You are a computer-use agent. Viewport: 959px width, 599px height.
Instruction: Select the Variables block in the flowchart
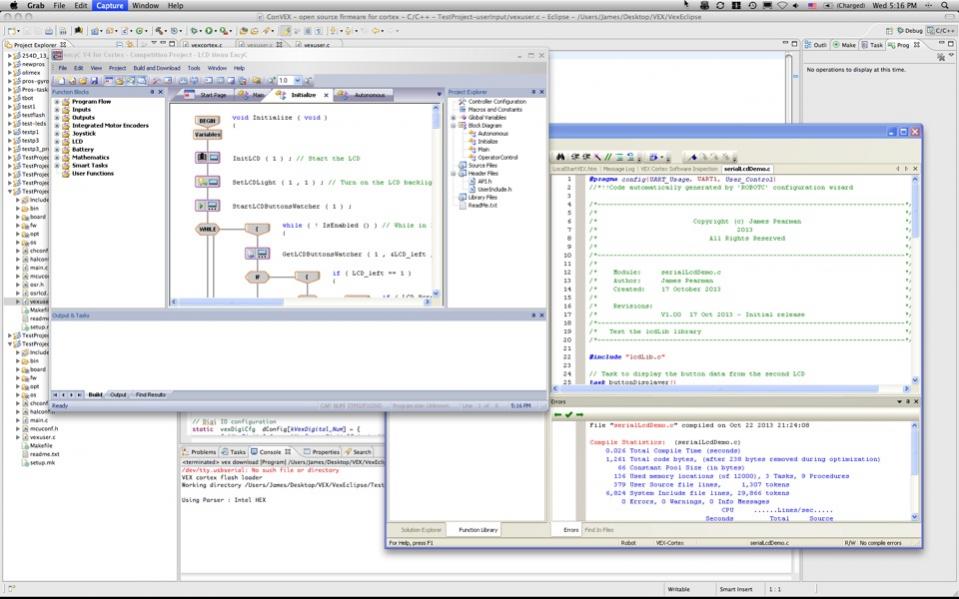(207, 134)
